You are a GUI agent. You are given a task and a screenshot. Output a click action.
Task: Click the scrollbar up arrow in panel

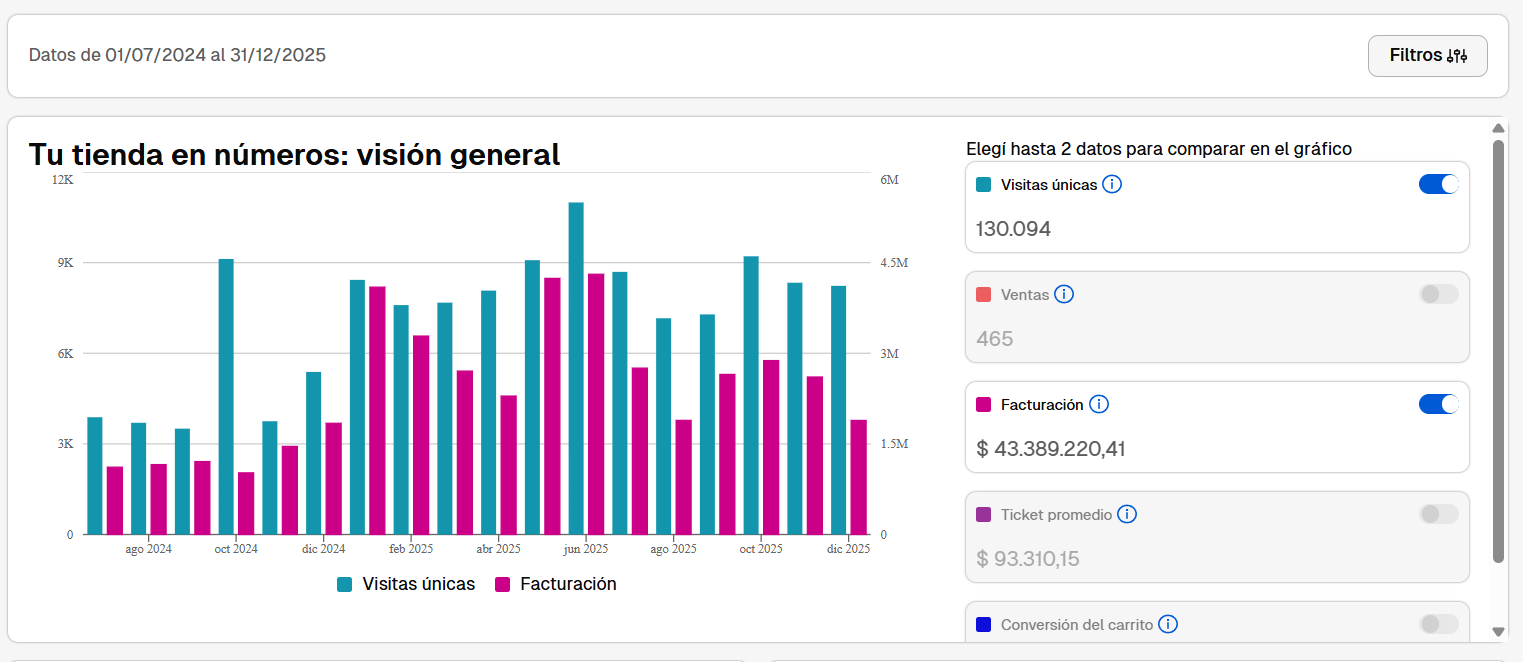tap(1497, 128)
